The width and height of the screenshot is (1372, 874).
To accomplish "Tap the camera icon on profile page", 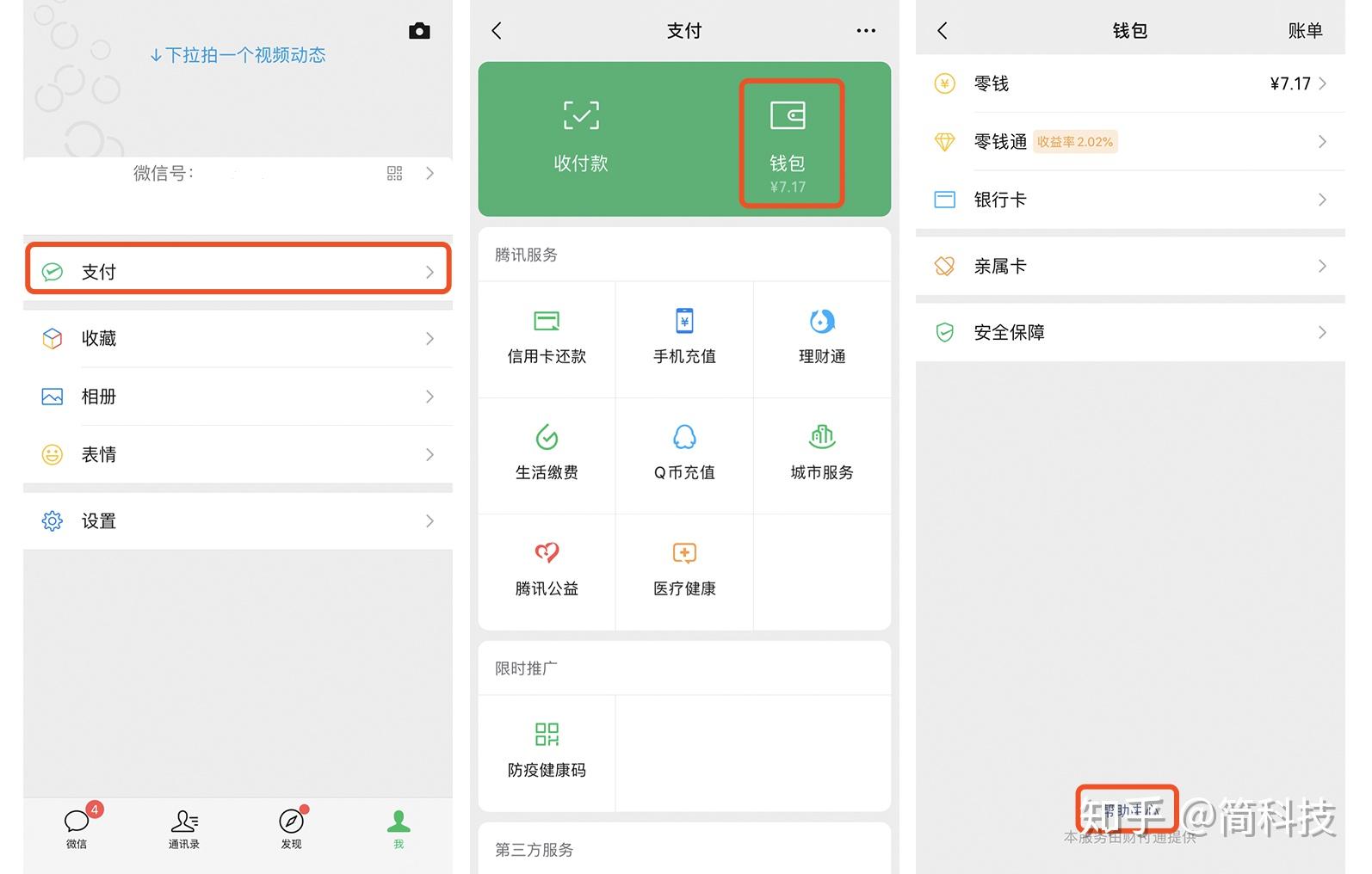I will pos(419,31).
